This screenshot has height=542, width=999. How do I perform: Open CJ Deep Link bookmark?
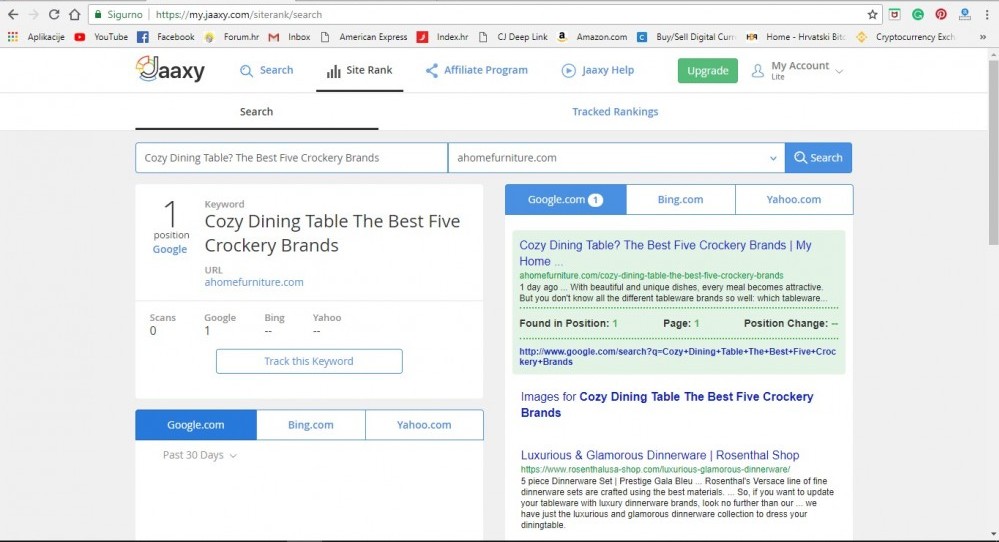513,37
